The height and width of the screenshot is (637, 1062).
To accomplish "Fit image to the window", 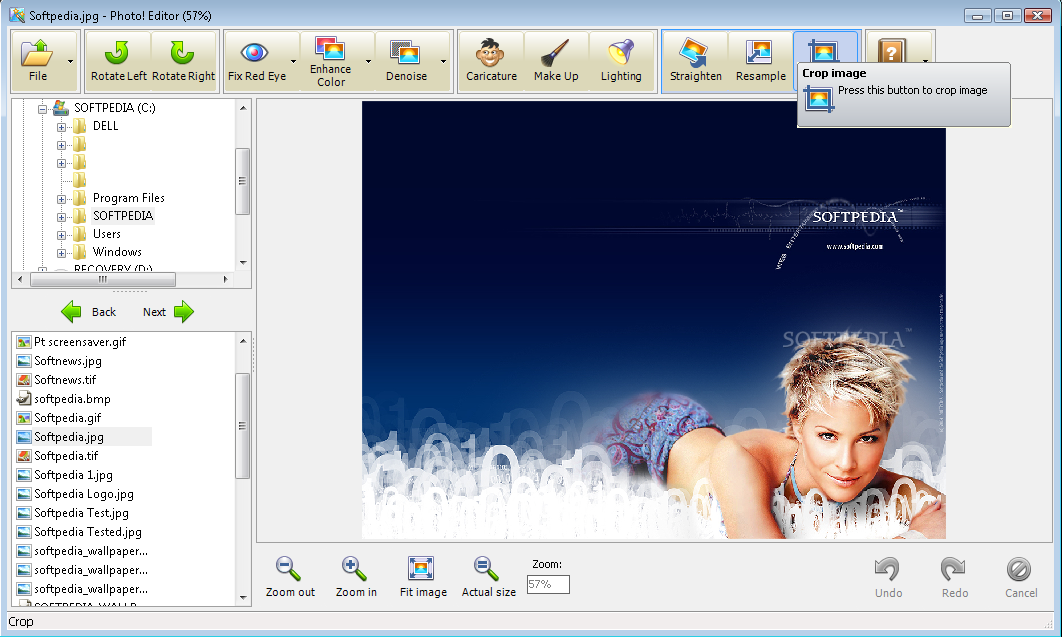I will click(423, 577).
